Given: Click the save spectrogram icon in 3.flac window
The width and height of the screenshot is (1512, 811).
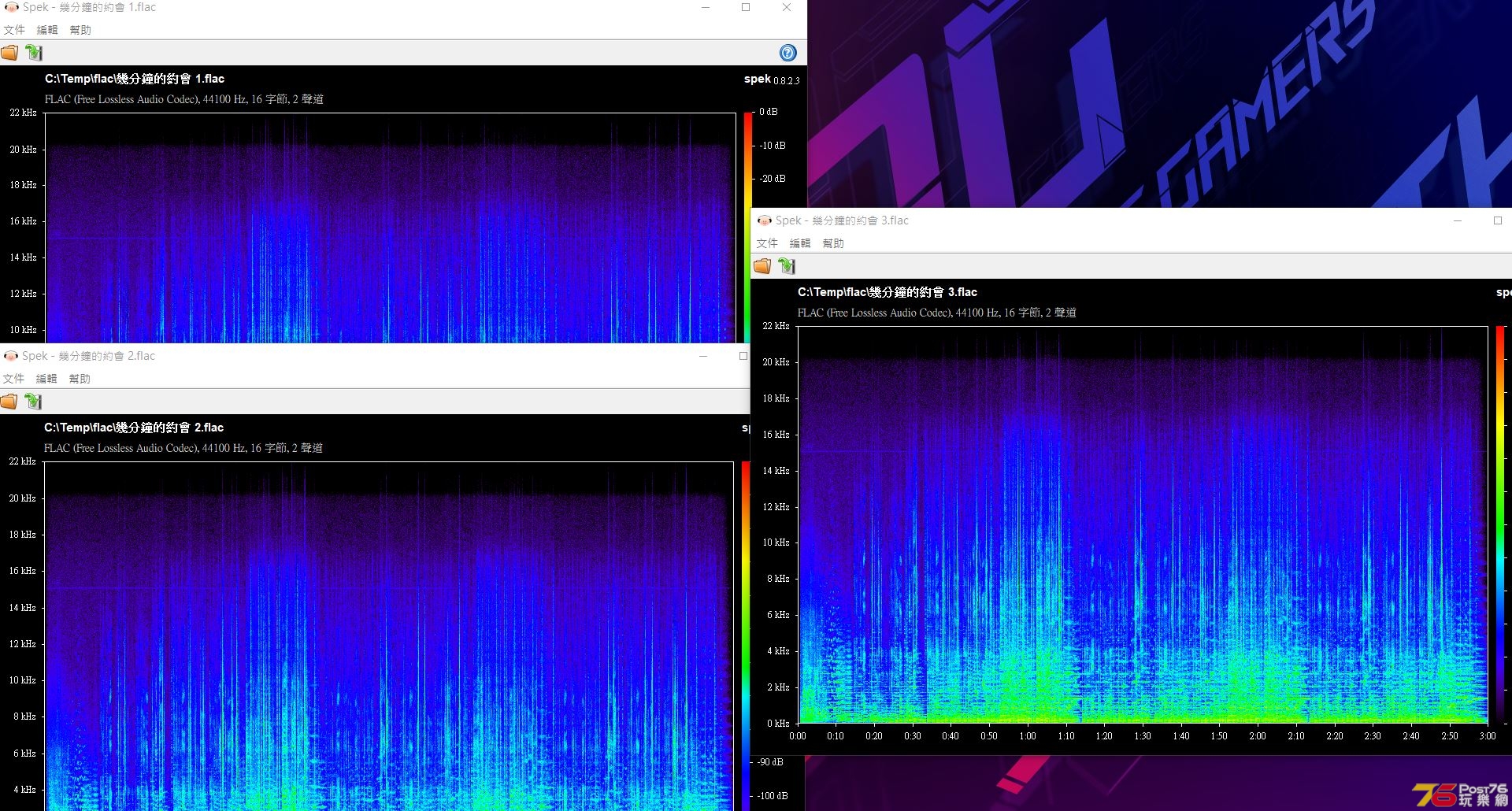Looking at the screenshot, I should [x=787, y=266].
